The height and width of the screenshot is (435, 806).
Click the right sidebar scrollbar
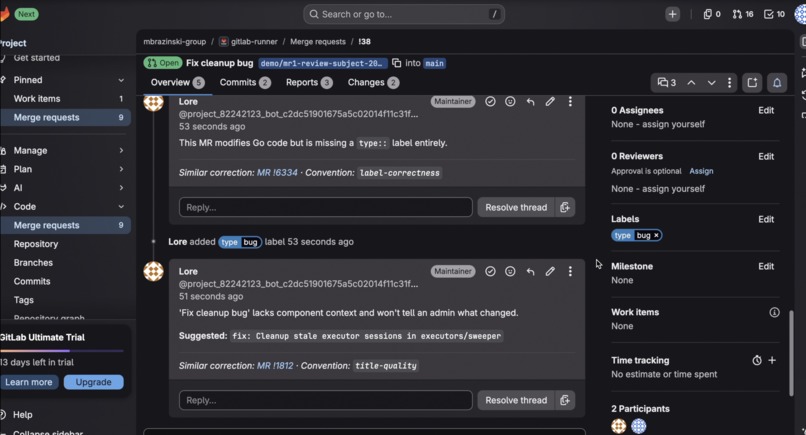pos(791,353)
